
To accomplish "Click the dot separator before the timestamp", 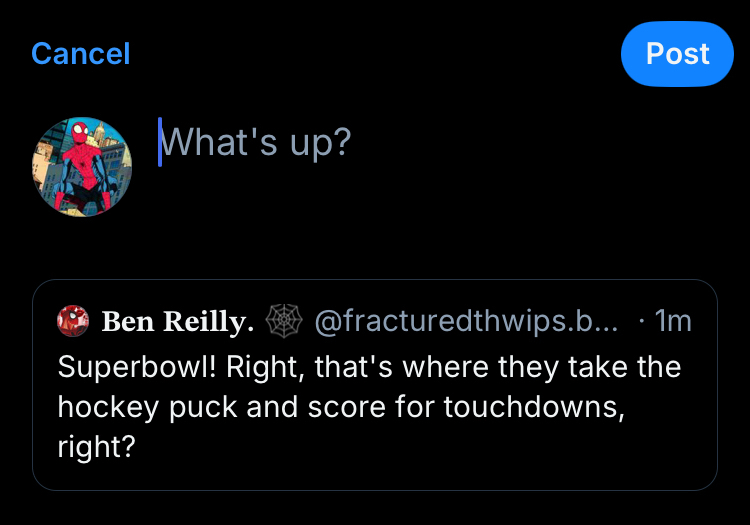I will [x=640, y=321].
